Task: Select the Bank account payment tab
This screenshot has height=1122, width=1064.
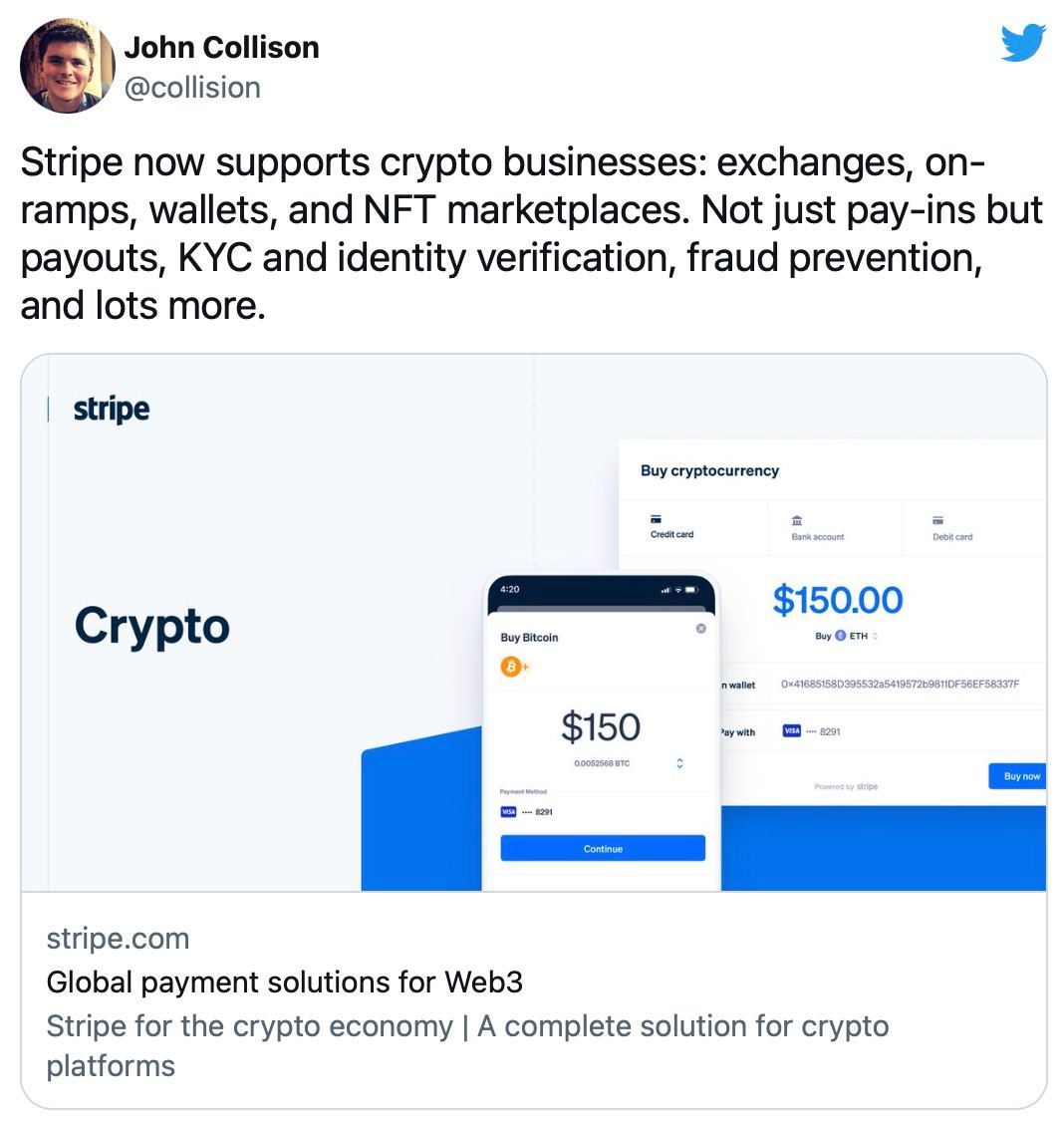Action: tap(817, 528)
